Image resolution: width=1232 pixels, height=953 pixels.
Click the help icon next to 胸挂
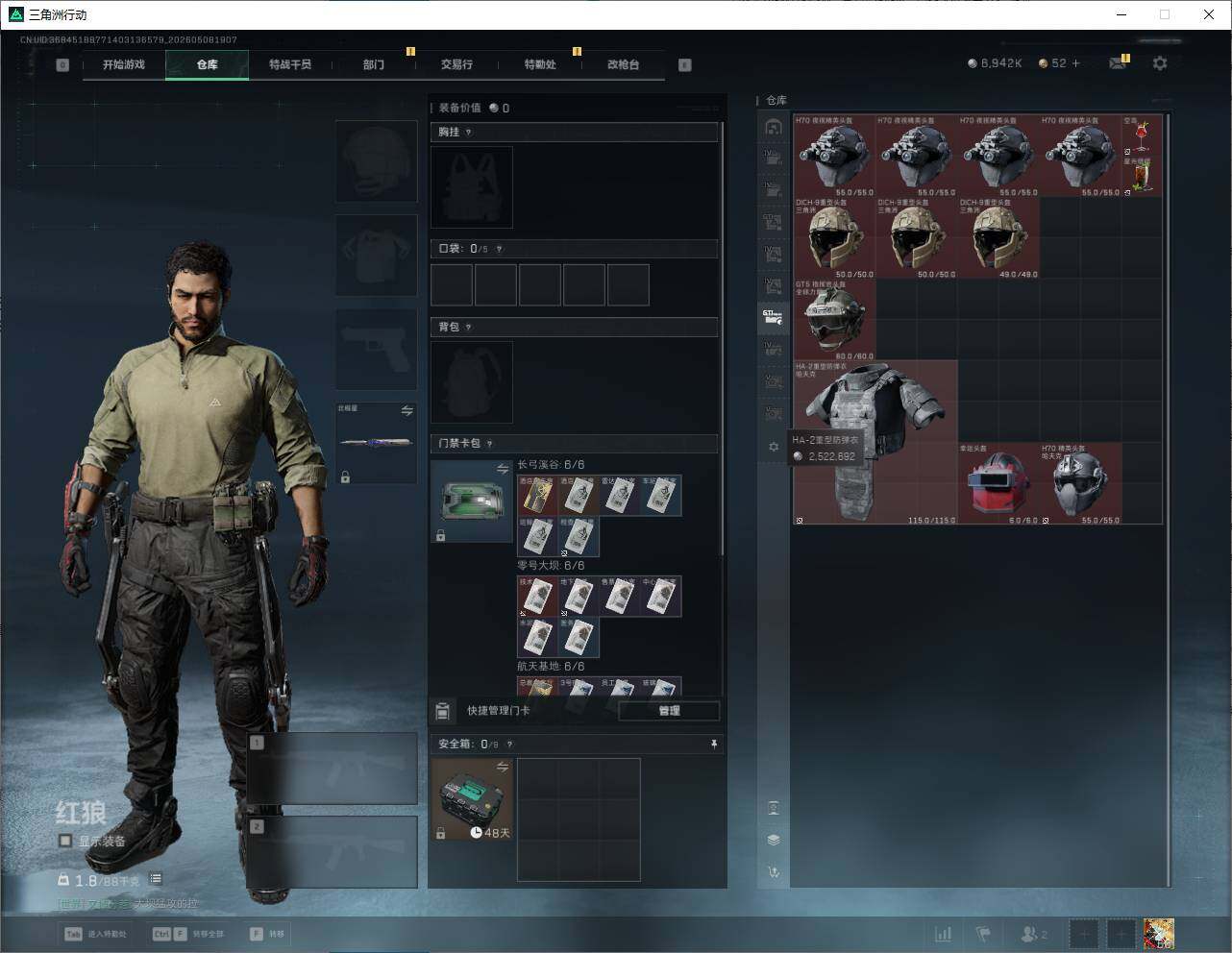click(469, 133)
